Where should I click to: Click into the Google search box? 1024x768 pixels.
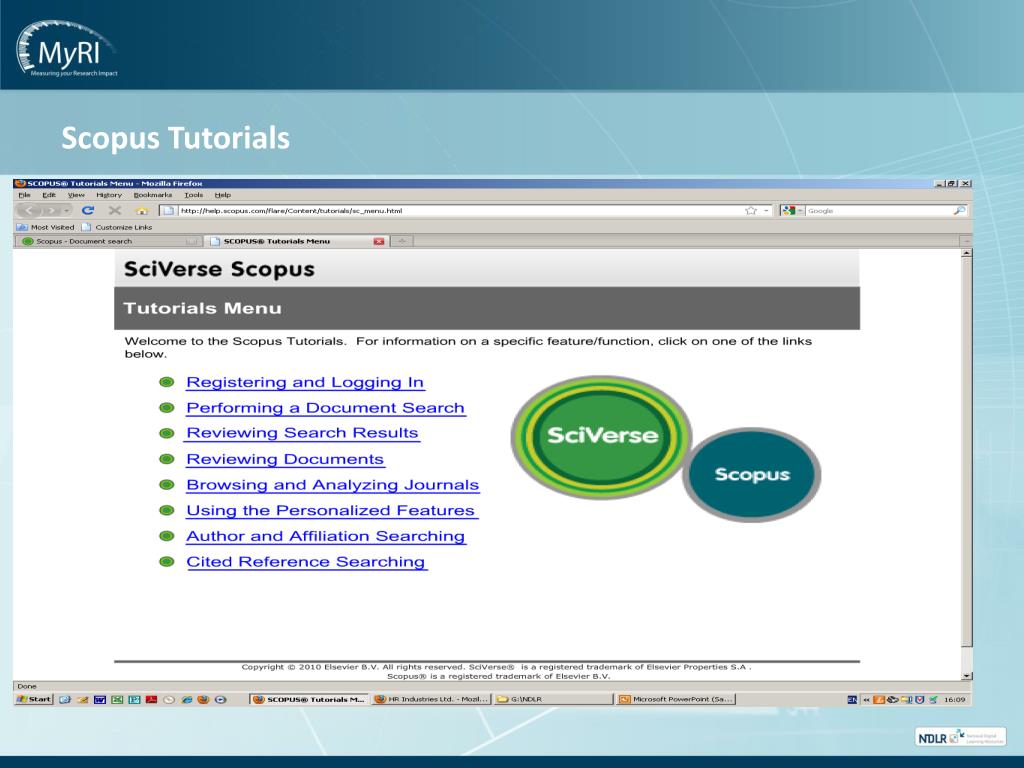[x=879, y=210]
